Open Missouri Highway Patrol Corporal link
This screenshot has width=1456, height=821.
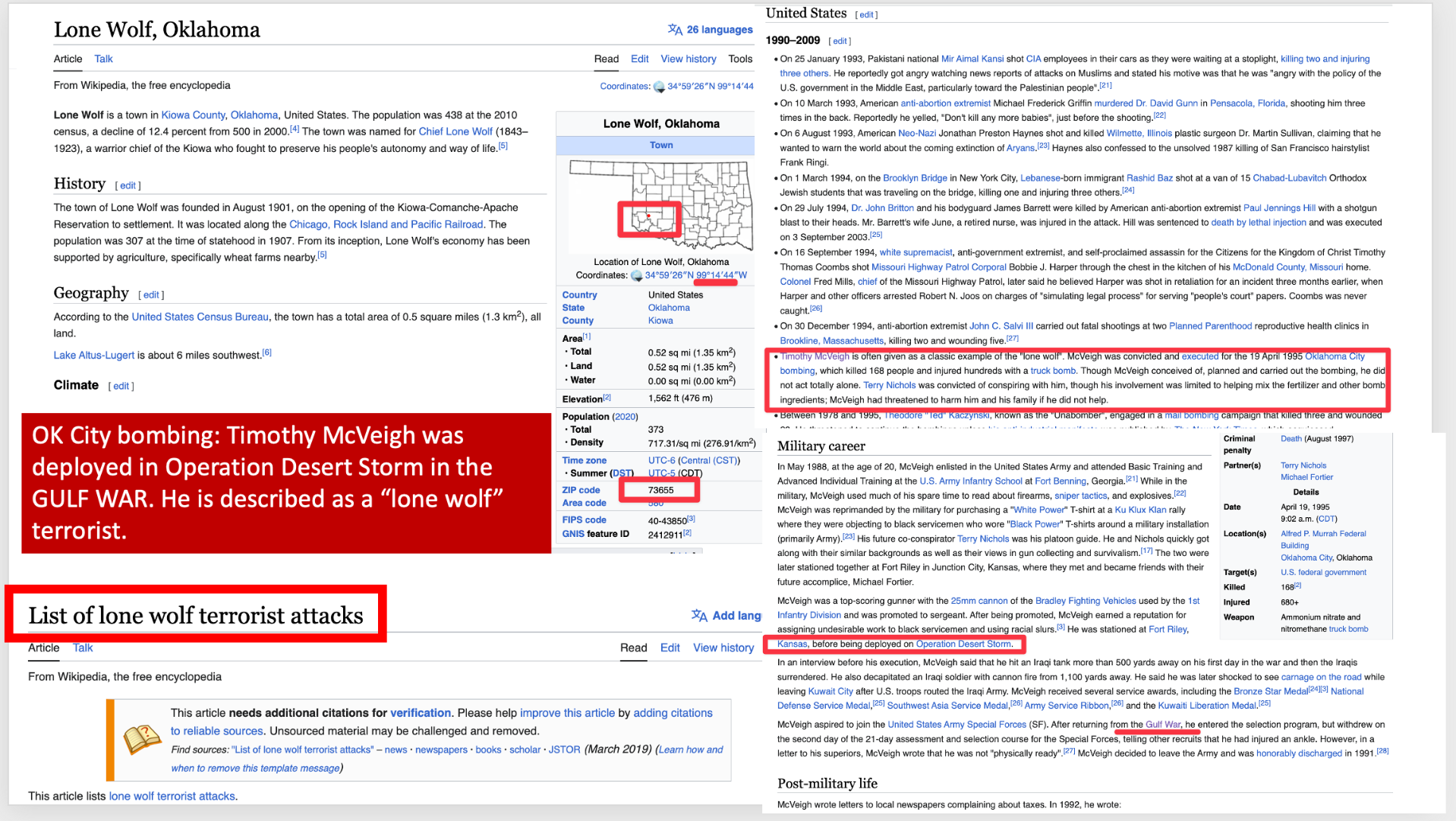pos(938,267)
